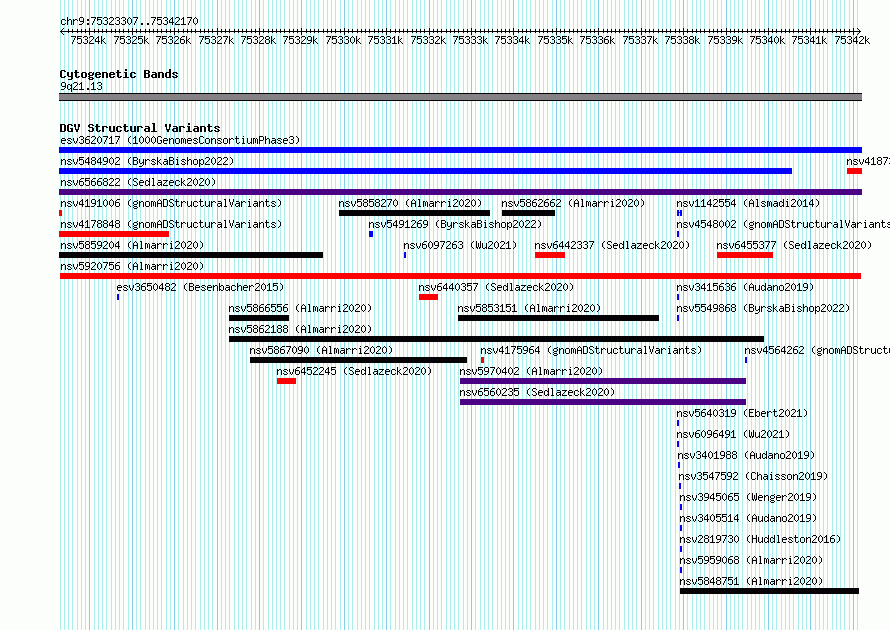Click the long black bar for nsv5862188
Viewport: 890px width, 630px height.
tap(497, 339)
